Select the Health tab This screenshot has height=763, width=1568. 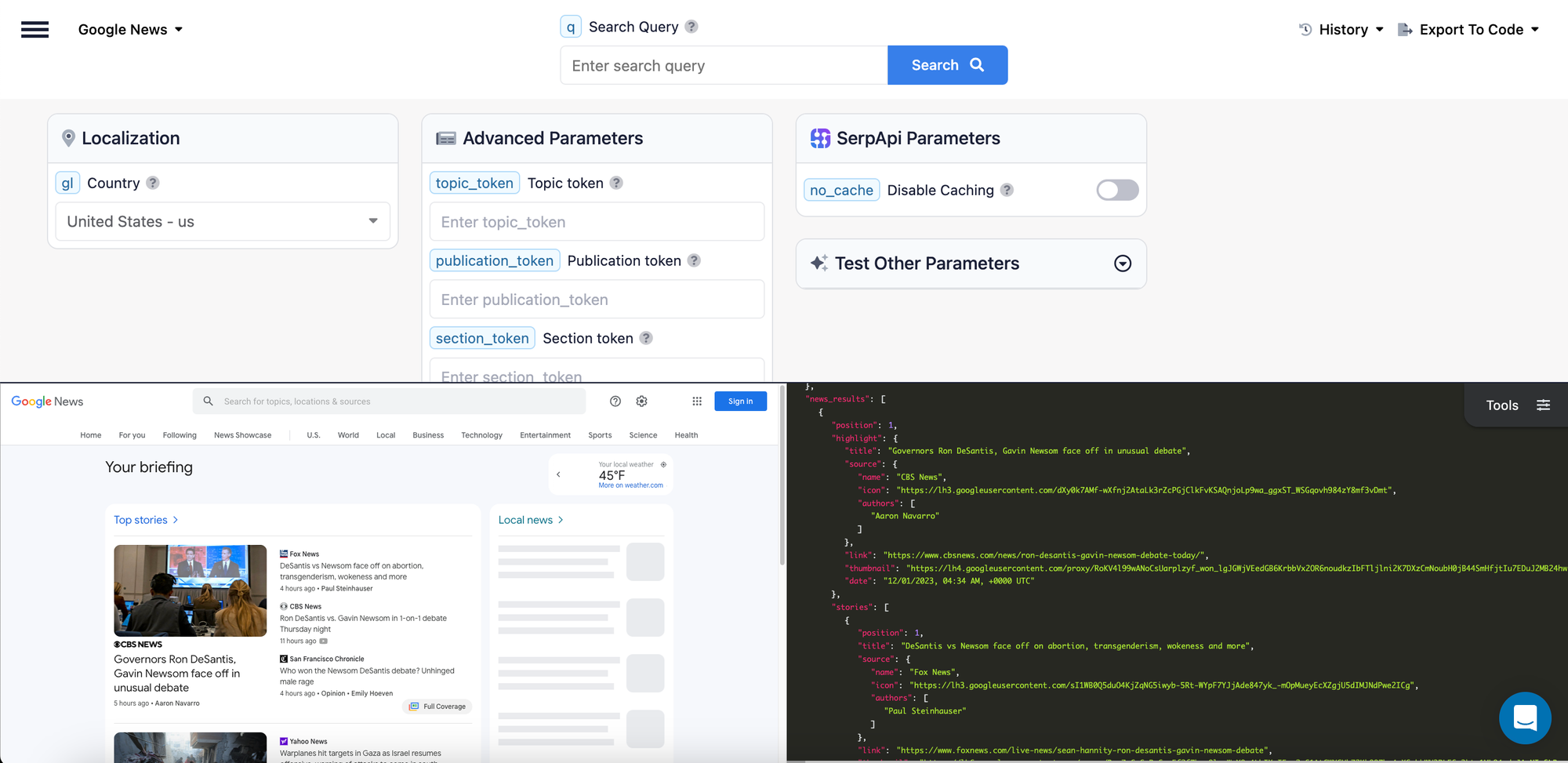[686, 435]
